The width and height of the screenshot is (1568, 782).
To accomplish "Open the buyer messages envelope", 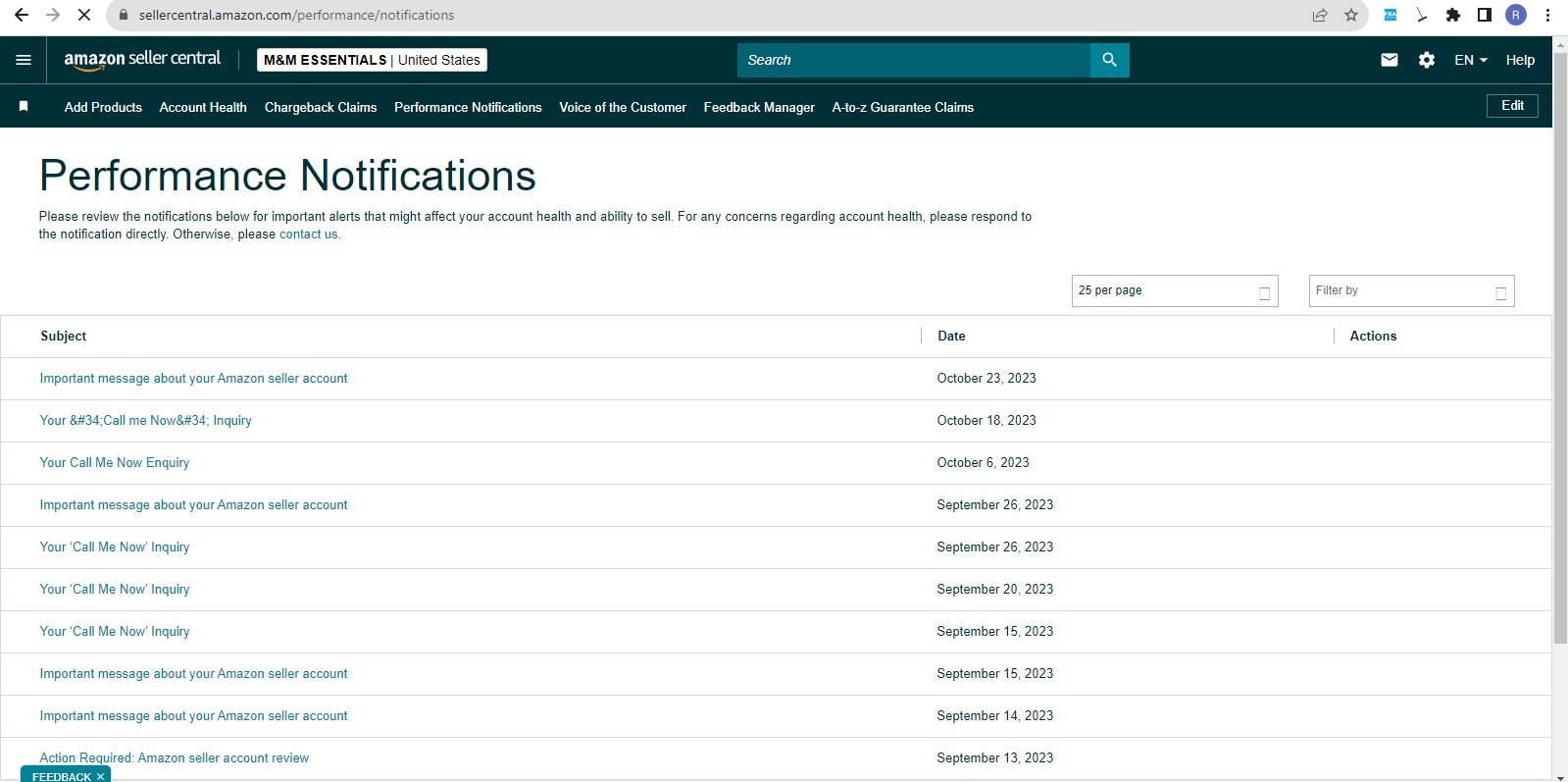I will click(x=1390, y=60).
